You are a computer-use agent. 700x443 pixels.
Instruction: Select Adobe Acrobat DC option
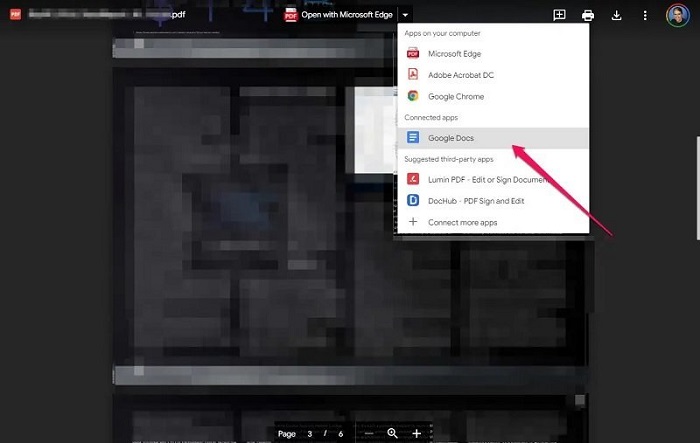tap(493, 75)
